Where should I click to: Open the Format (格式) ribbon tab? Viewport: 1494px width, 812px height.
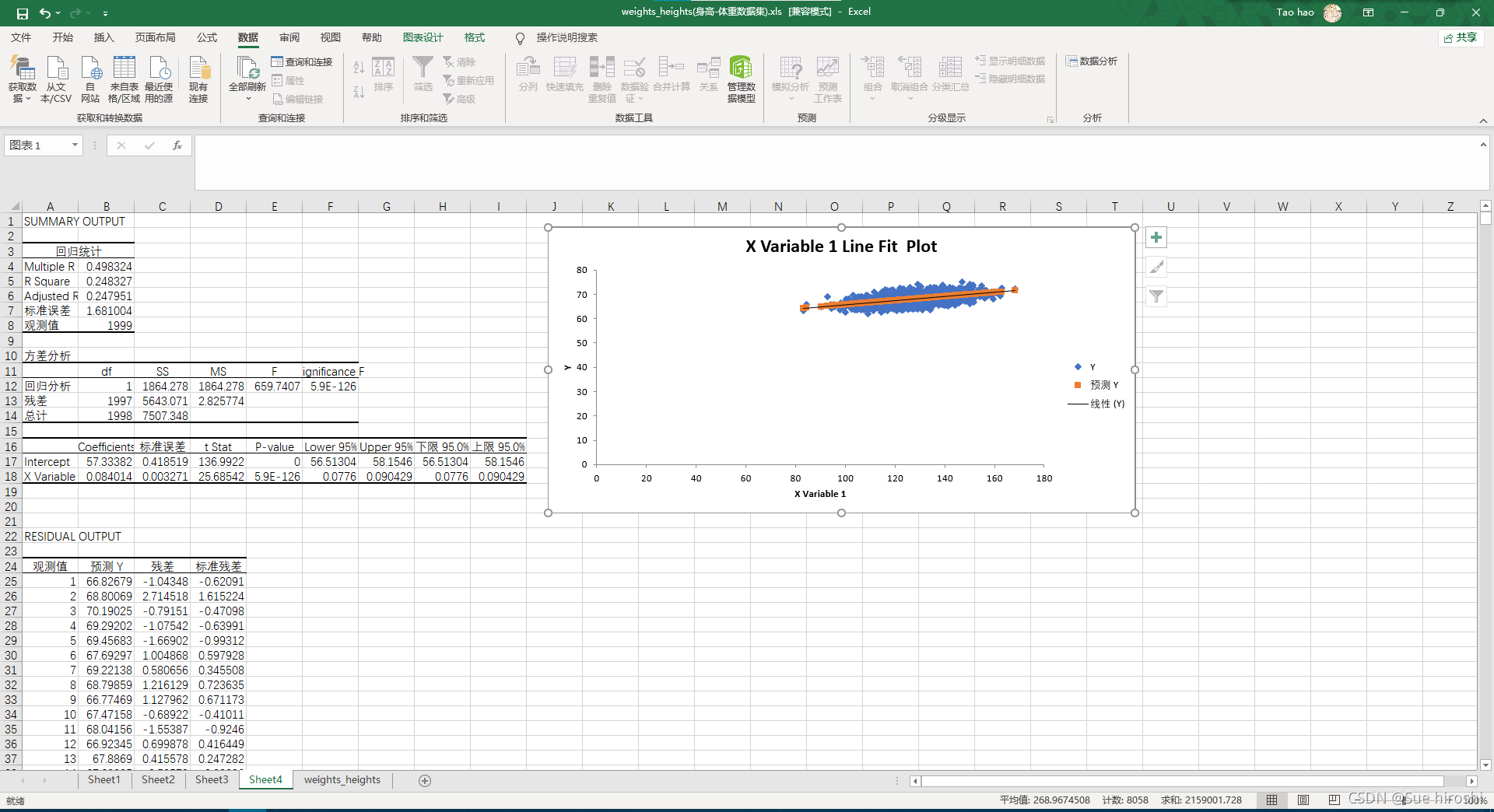click(475, 37)
